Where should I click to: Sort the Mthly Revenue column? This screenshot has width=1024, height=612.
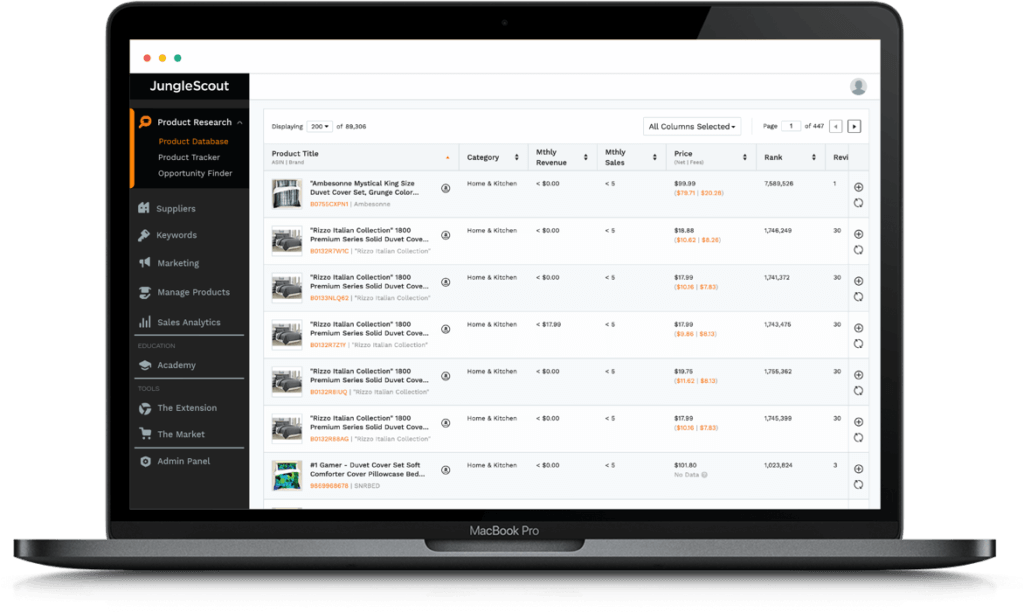[586, 157]
